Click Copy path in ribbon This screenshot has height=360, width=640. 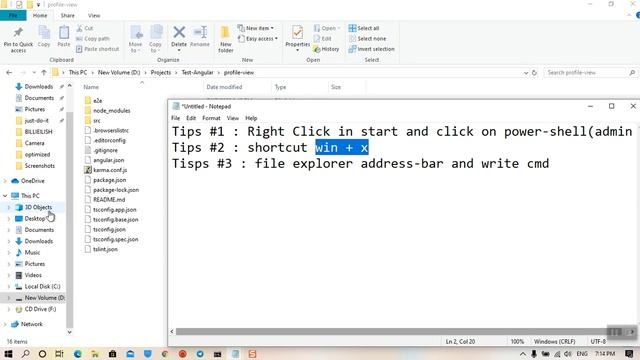point(93,38)
